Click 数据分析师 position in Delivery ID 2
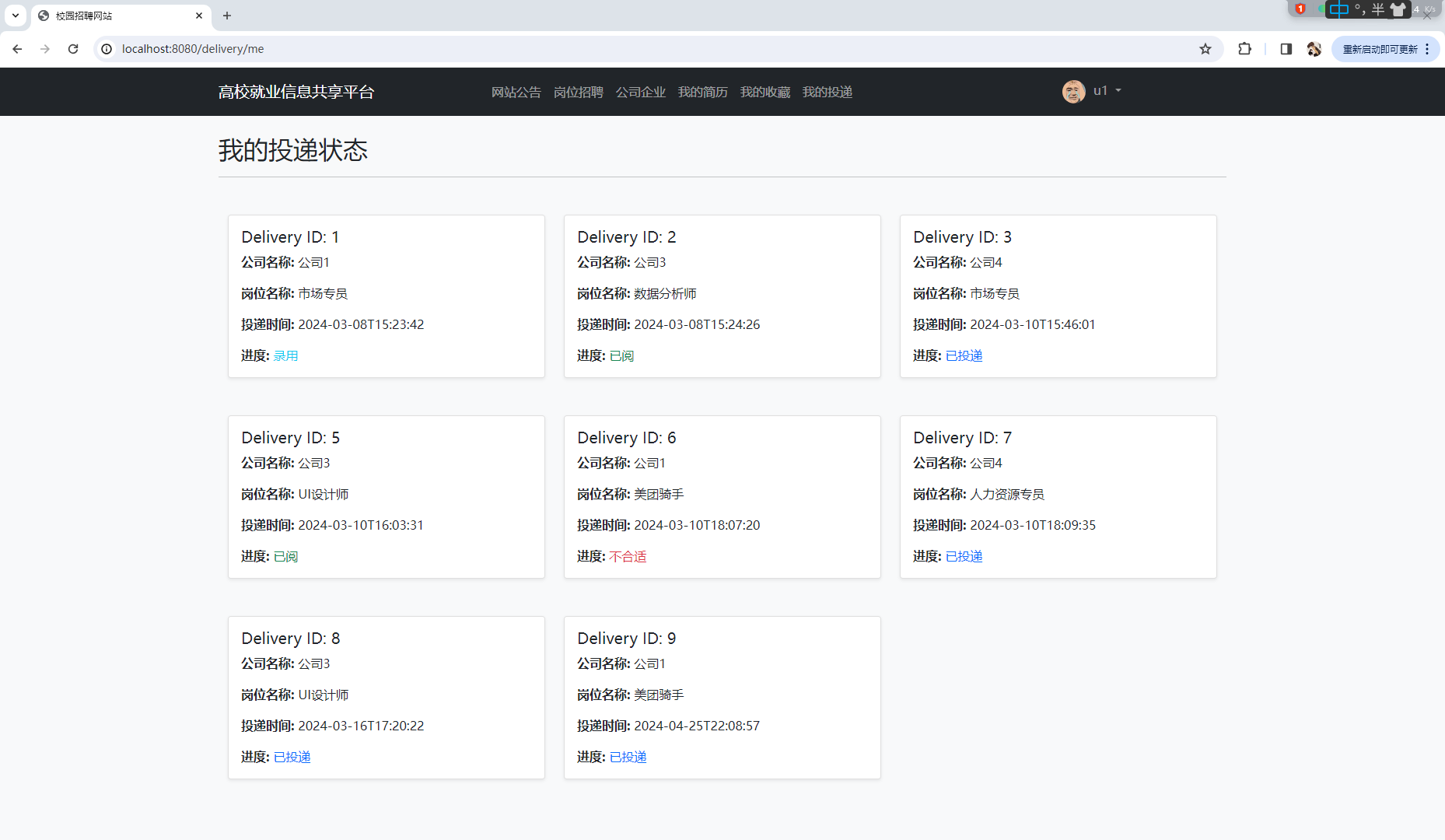The height and width of the screenshot is (840, 1445). 665,294
